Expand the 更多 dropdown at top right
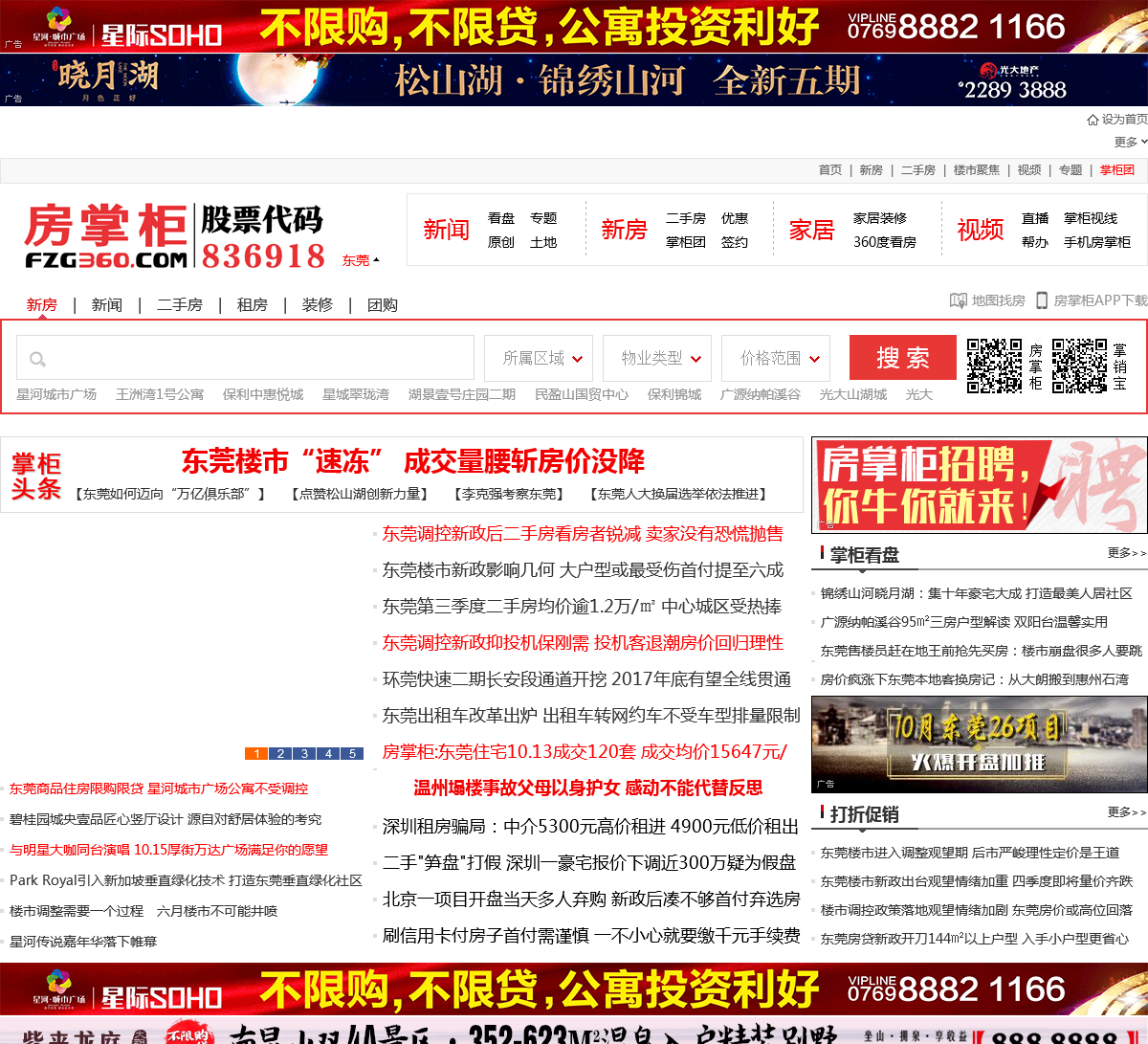Image resolution: width=1148 pixels, height=1044 pixels. tap(1131, 142)
